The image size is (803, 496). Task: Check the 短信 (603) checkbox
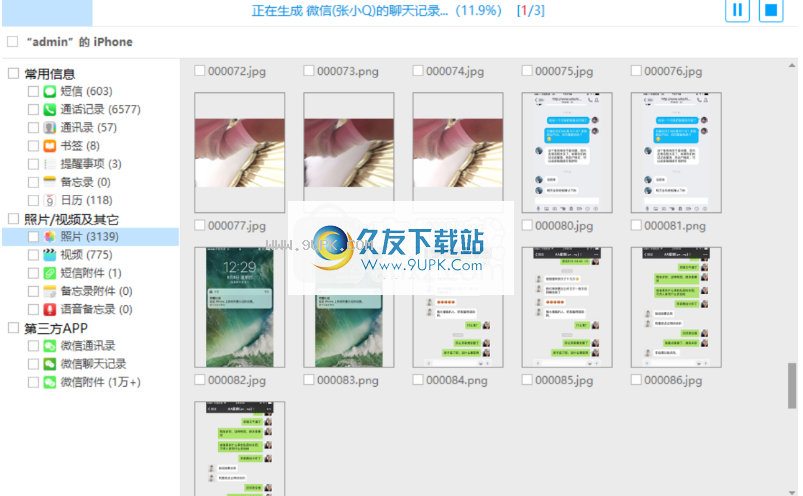(33, 92)
